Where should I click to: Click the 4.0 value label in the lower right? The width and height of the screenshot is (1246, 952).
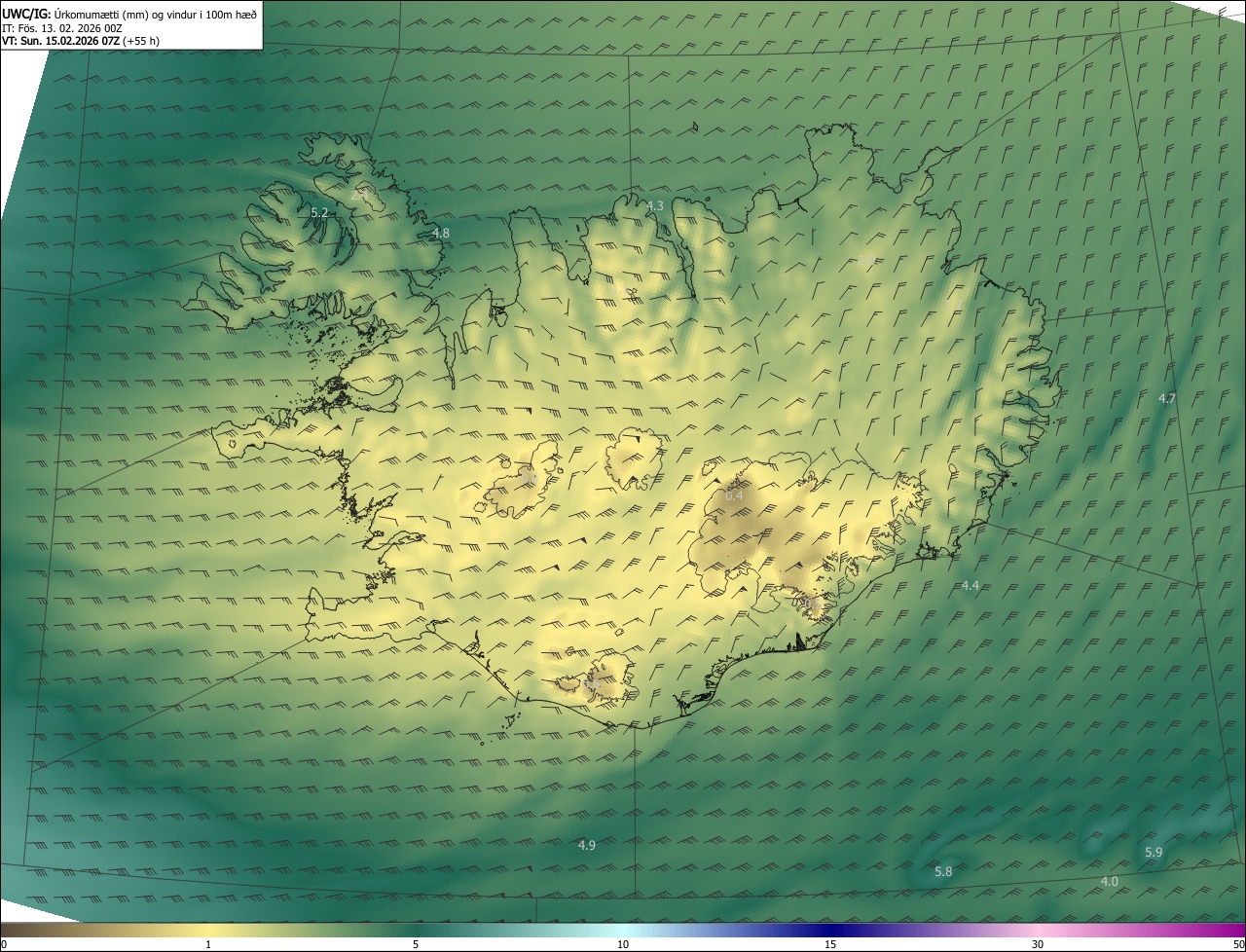coord(1110,881)
